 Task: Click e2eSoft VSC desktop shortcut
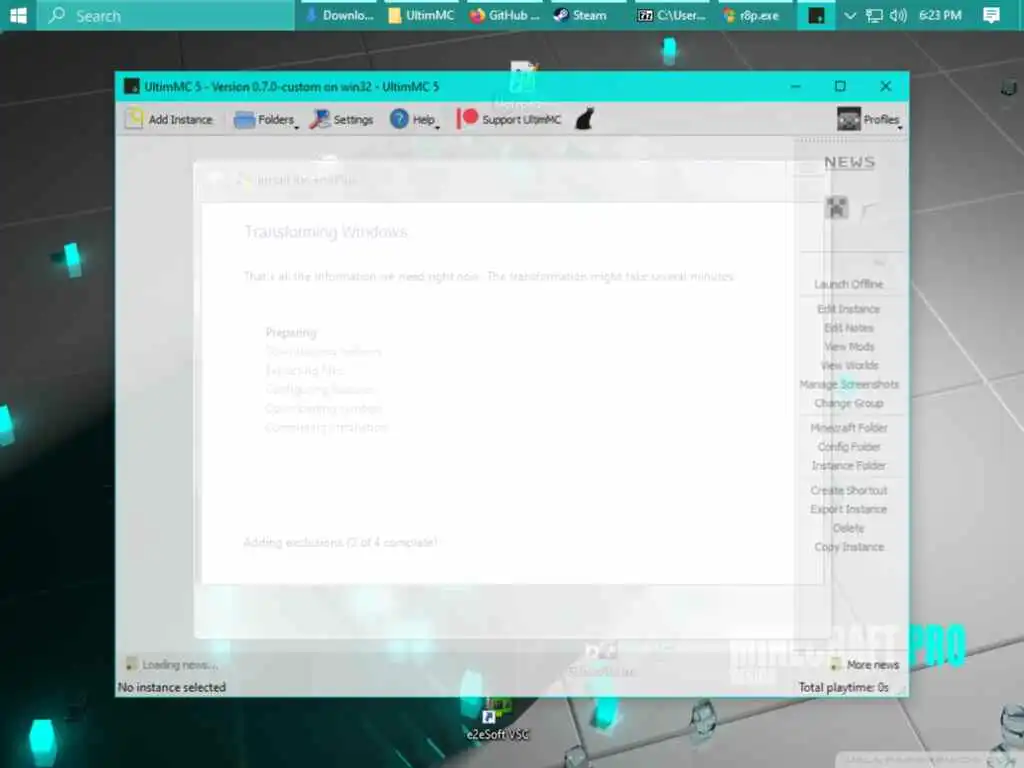497,718
